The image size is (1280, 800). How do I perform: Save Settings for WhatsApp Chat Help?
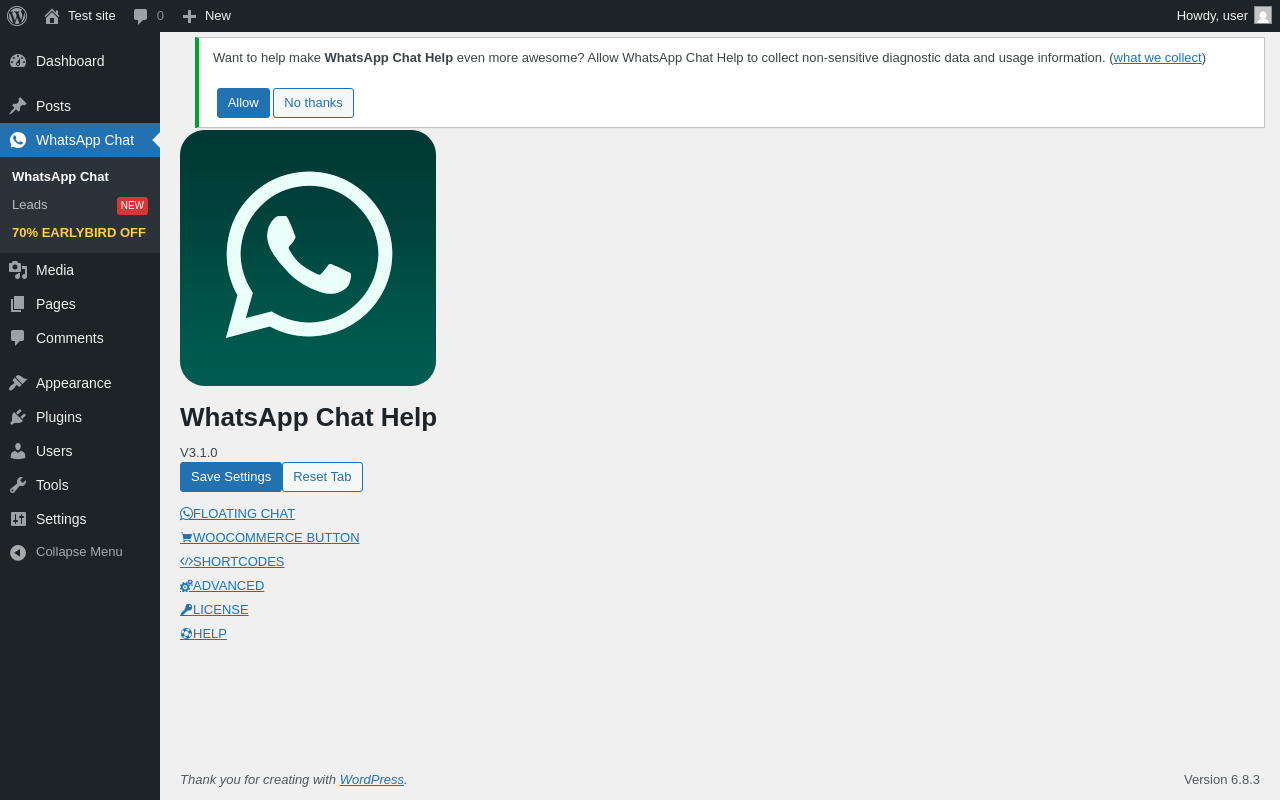coord(231,477)
